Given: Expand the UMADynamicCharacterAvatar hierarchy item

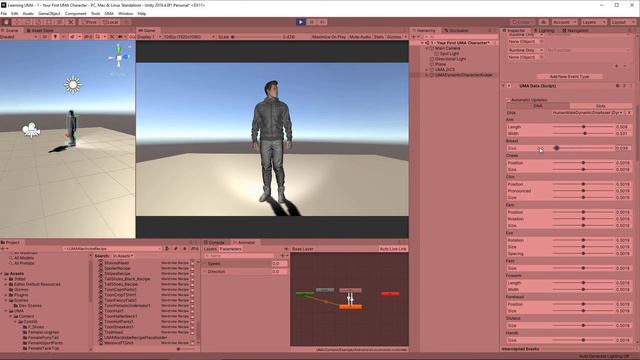Looking at the screenshot, I should point(427,75).
